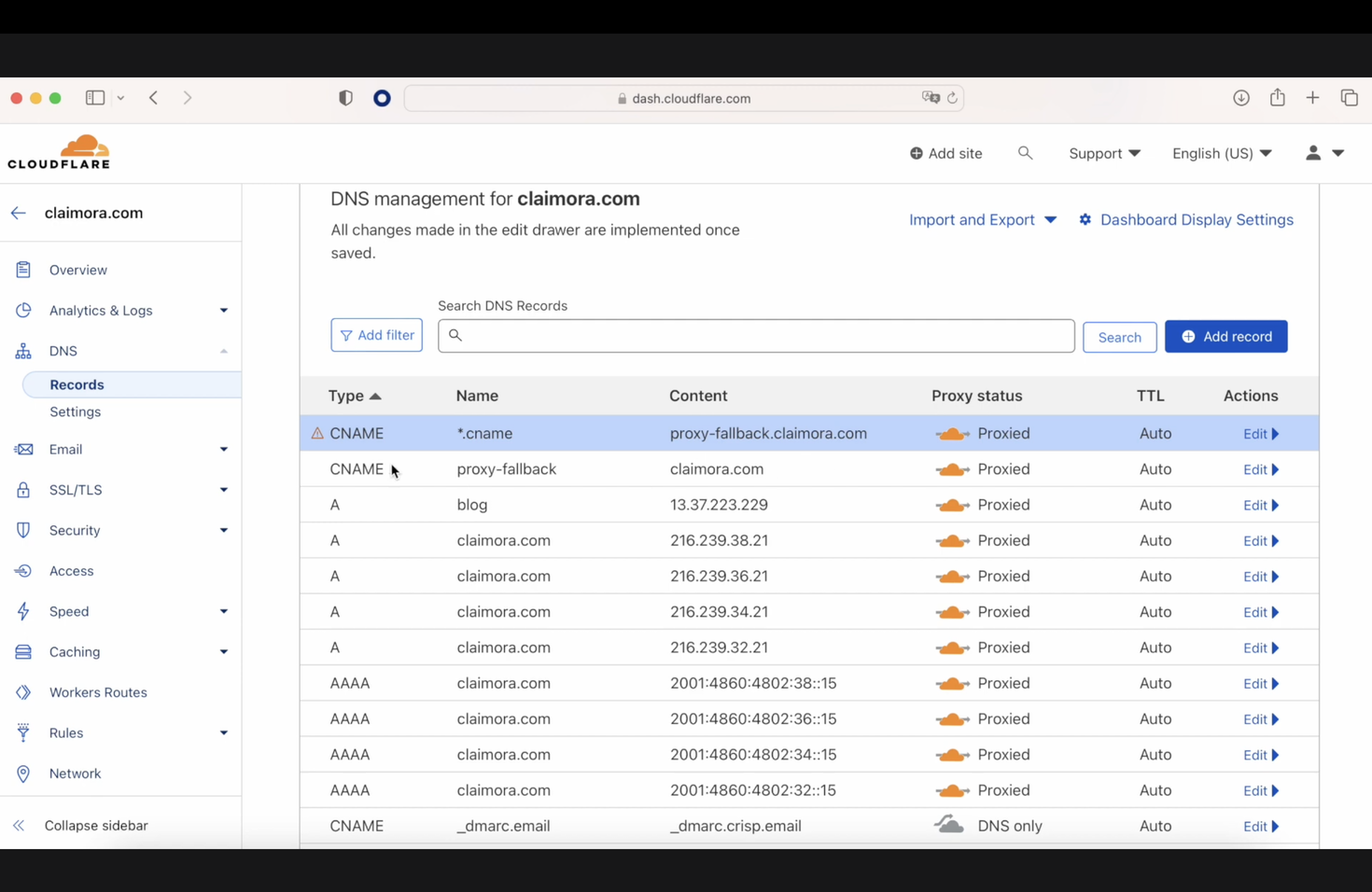Click the Search DNS Records input field
The width and height of the screenshot is (1372, 892).
pos(756,336)
